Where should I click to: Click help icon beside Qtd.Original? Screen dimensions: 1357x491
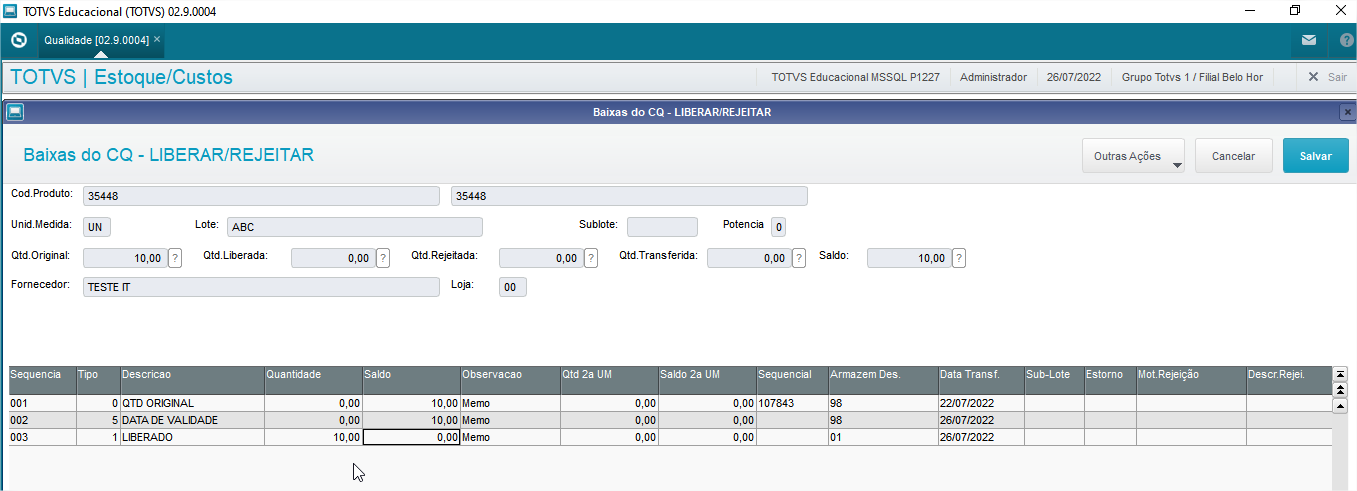tap(175, 258)
